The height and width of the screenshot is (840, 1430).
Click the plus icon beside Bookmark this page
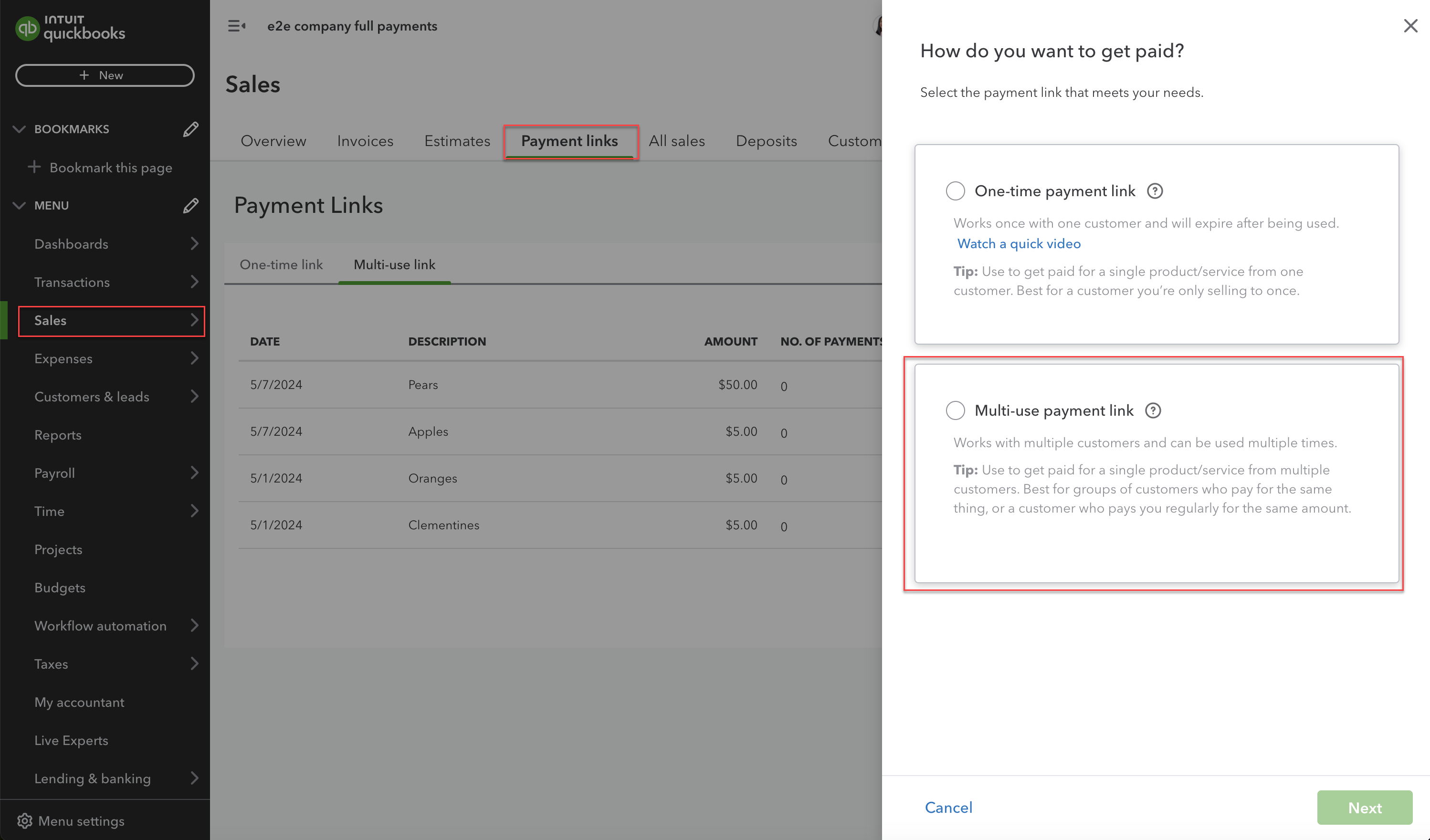click(34, 167)
